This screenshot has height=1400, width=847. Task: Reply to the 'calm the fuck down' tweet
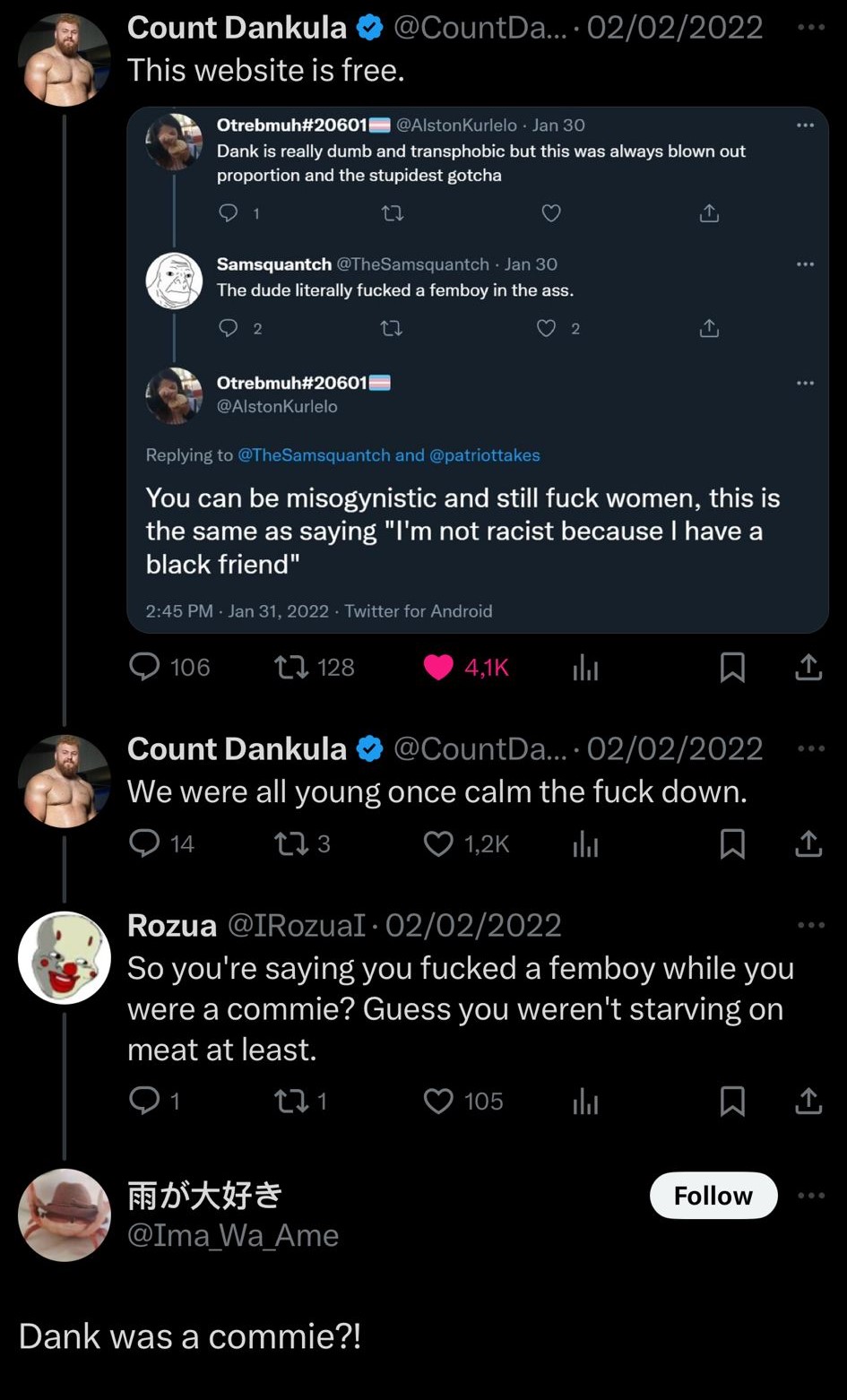tap(144, 843)
